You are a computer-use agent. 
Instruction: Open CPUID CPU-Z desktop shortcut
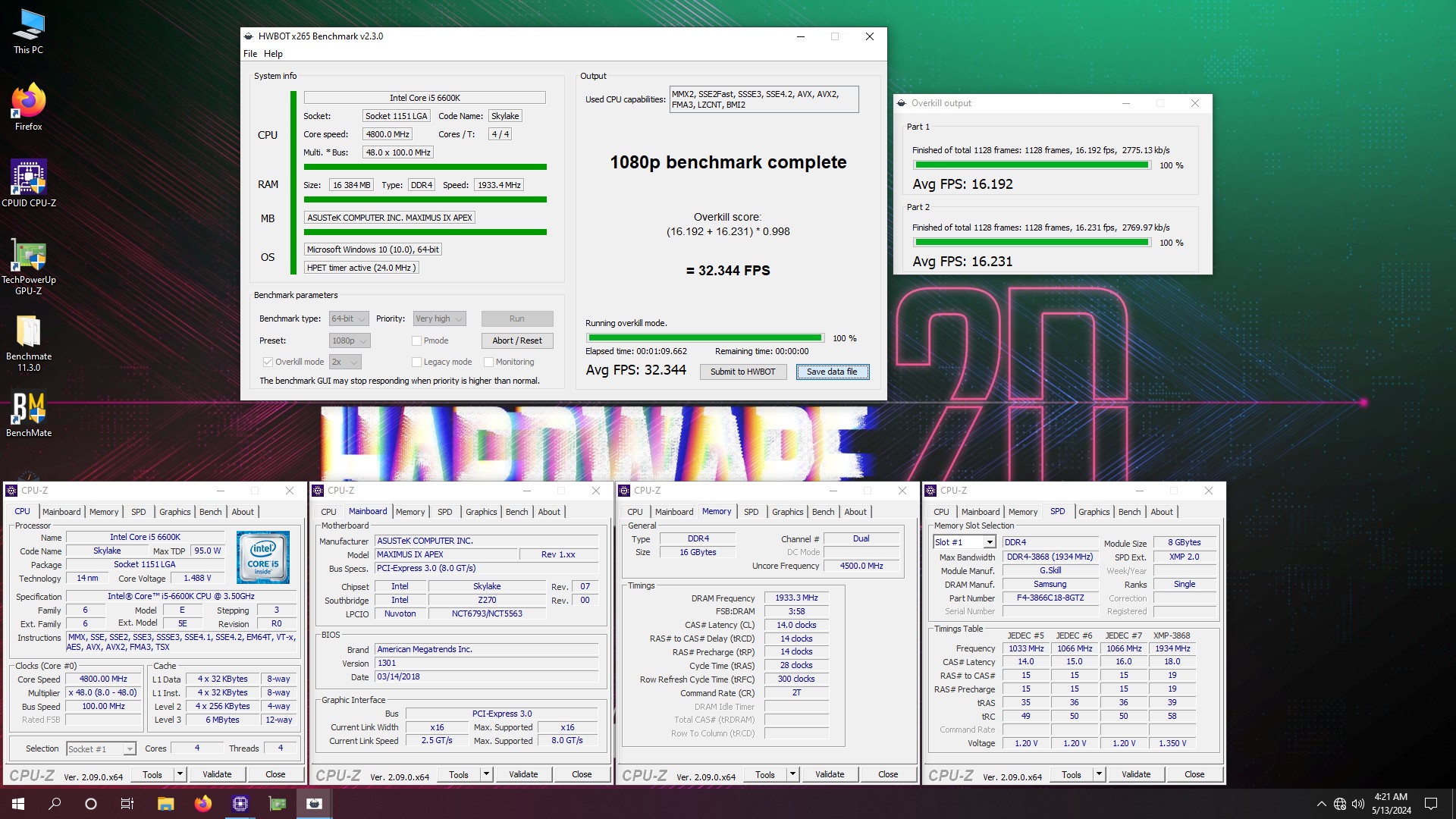[x=28, y=183]
